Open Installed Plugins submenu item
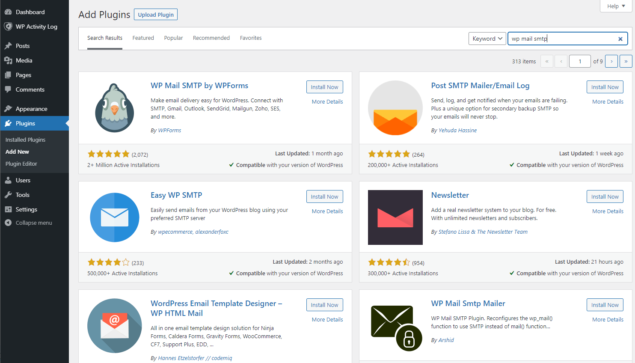635x363 pixels. point(25,140)
